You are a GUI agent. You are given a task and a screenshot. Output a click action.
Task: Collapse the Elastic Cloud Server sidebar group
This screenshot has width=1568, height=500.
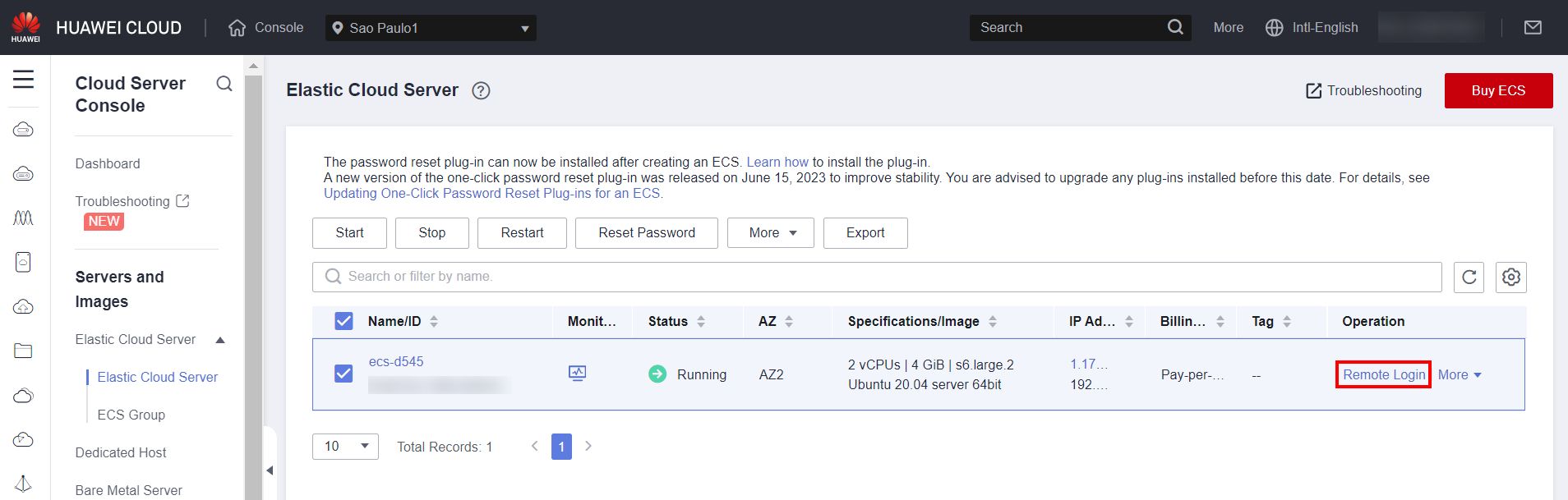tap(220, 340)
